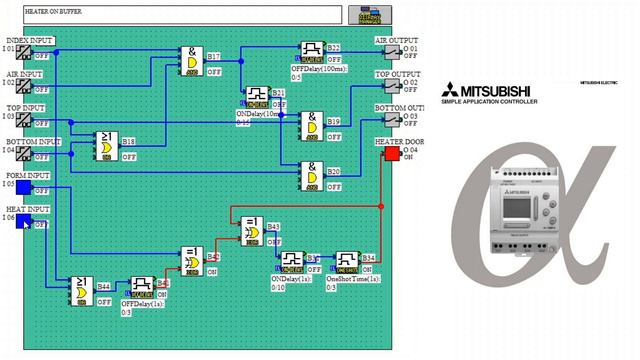Click the BOTTOM INPUT label
The height and width of the screenshot is (360, 640).
point(33,142)
